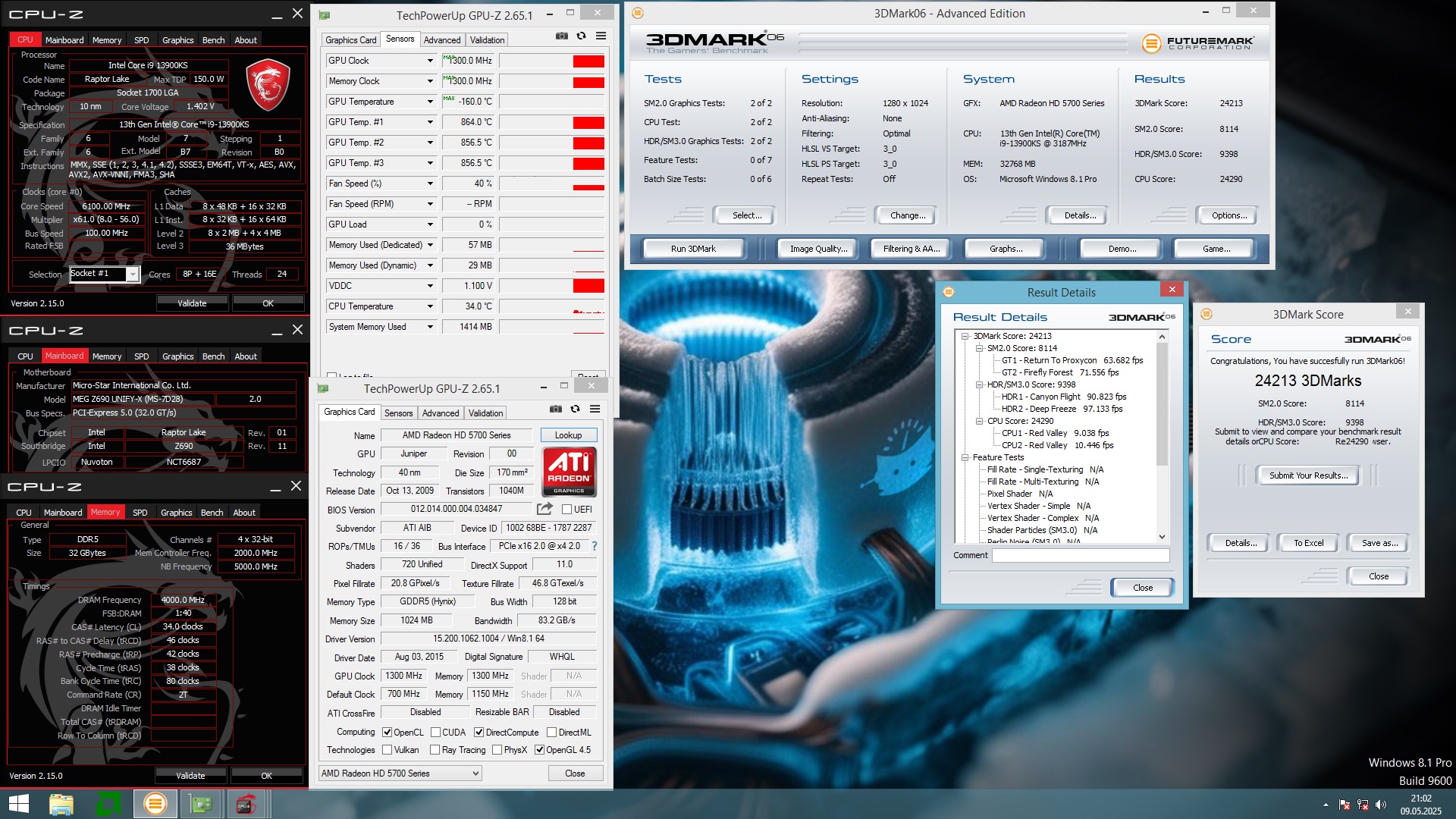Click 3DMark06 window title bar icon

(x=638, y=13)
